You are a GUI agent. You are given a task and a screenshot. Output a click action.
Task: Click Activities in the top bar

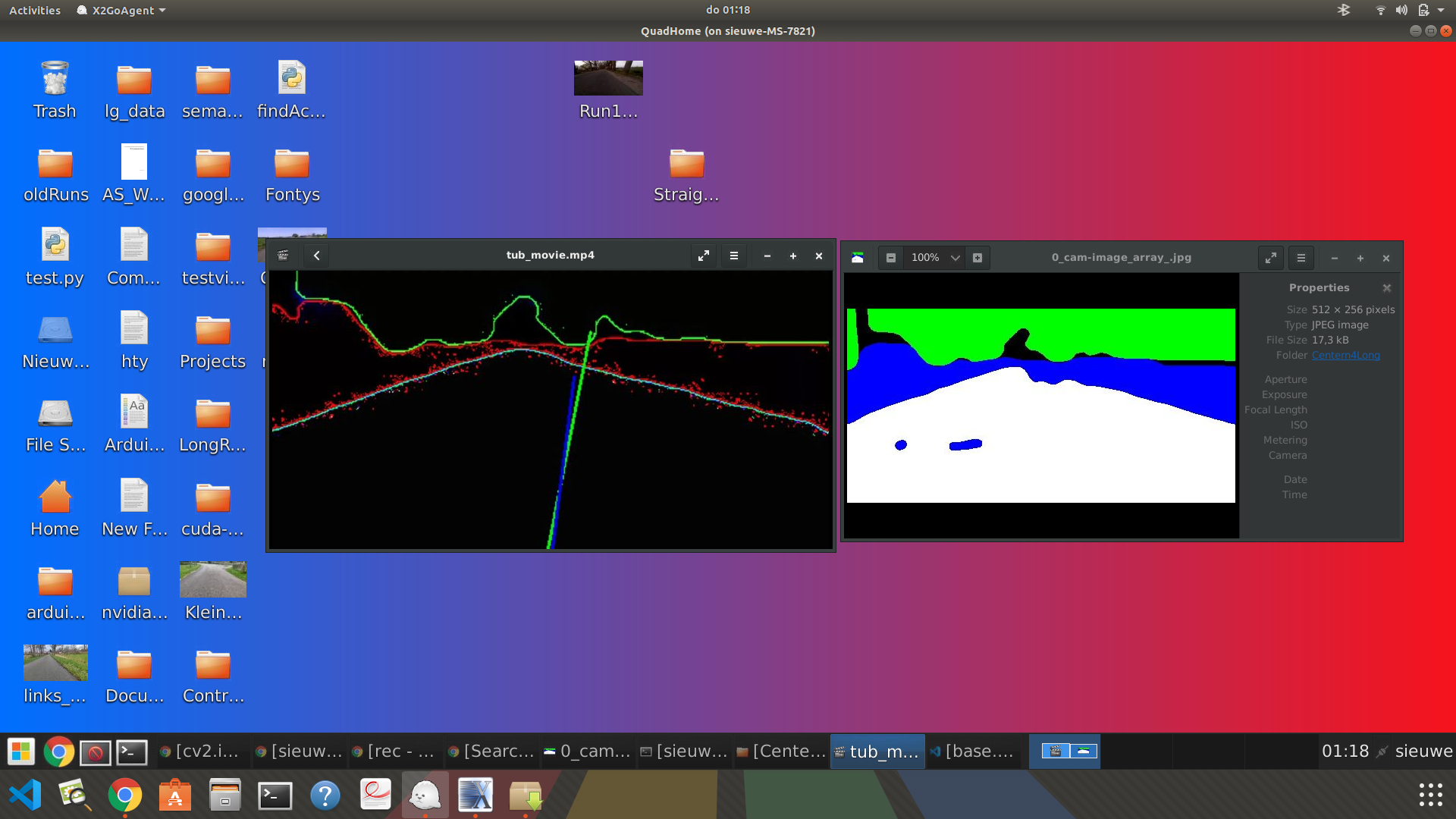click(34, 10)
